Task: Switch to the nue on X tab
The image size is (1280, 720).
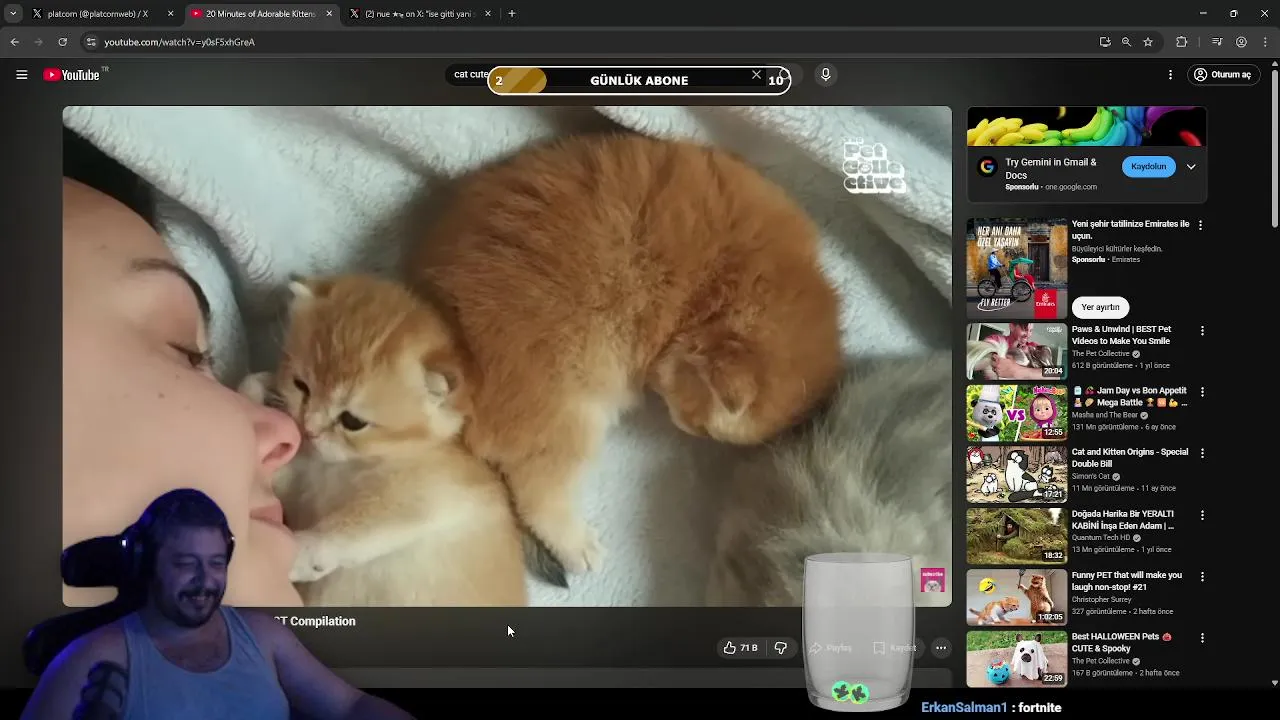Action: coord(418,14)
